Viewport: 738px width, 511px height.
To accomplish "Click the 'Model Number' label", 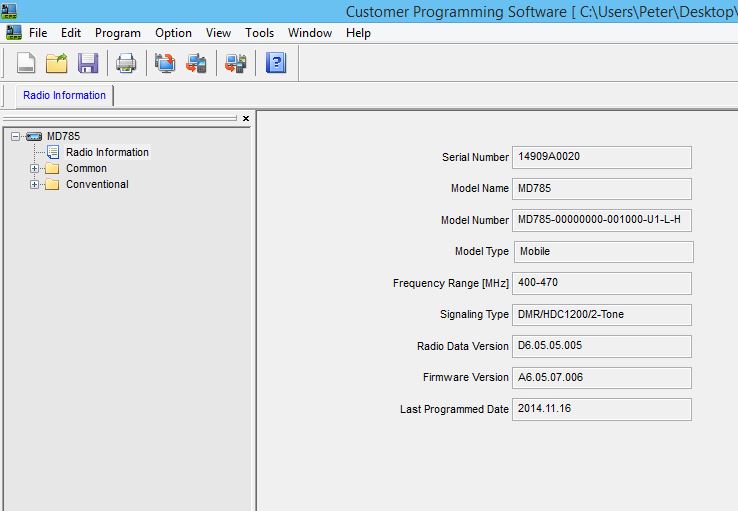I will pyautogui.click(x=475, y=220).
